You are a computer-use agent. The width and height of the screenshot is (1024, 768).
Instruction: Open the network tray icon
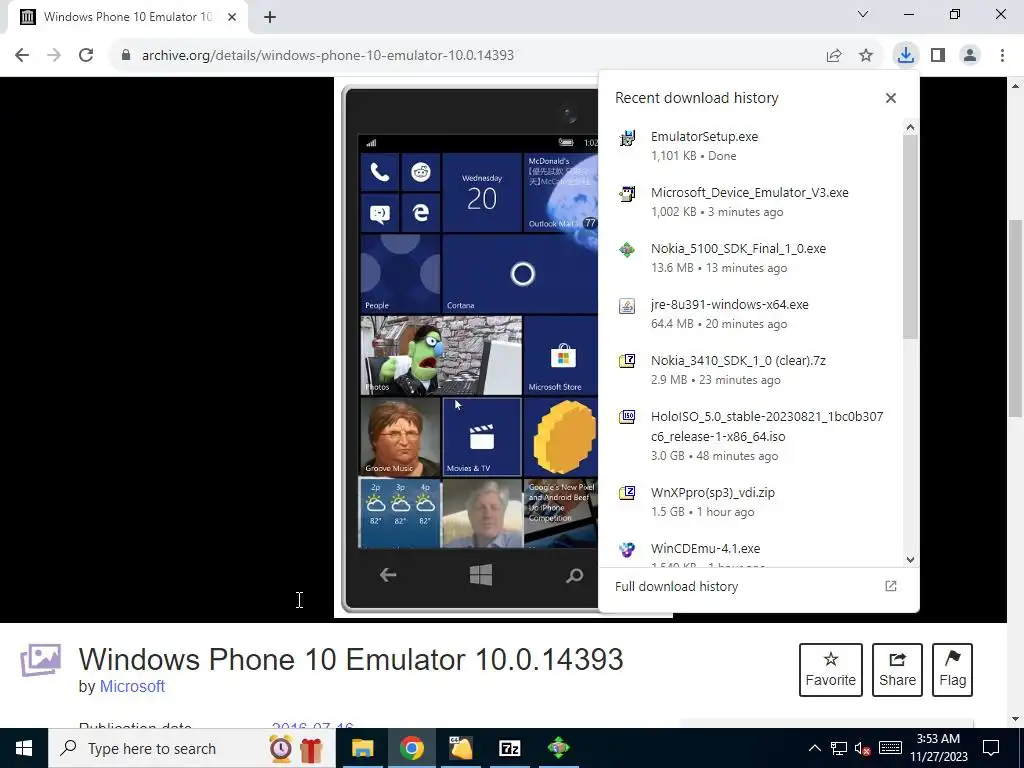click(839, 748)
